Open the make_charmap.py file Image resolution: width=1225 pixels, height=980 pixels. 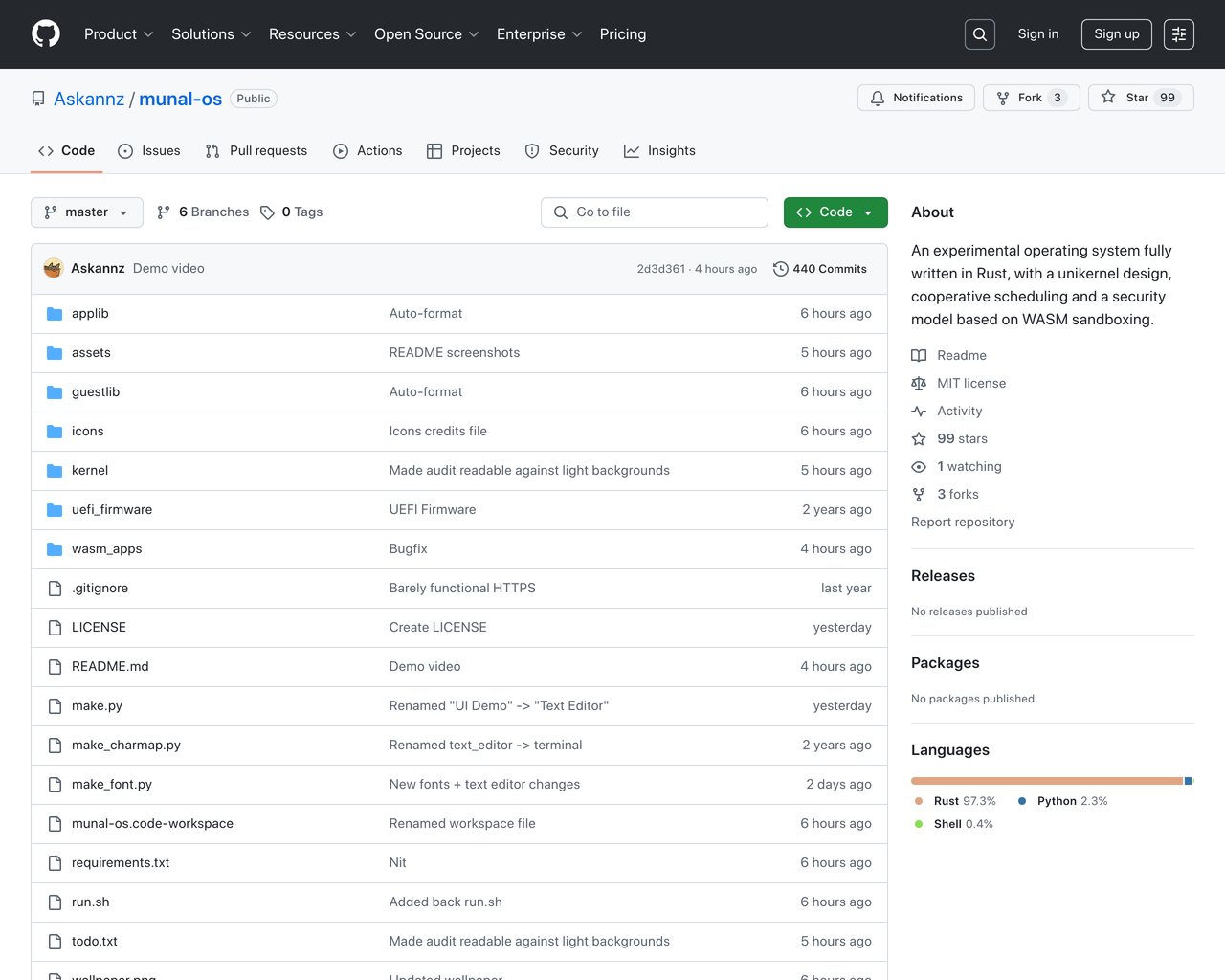[x=126, y=746]
